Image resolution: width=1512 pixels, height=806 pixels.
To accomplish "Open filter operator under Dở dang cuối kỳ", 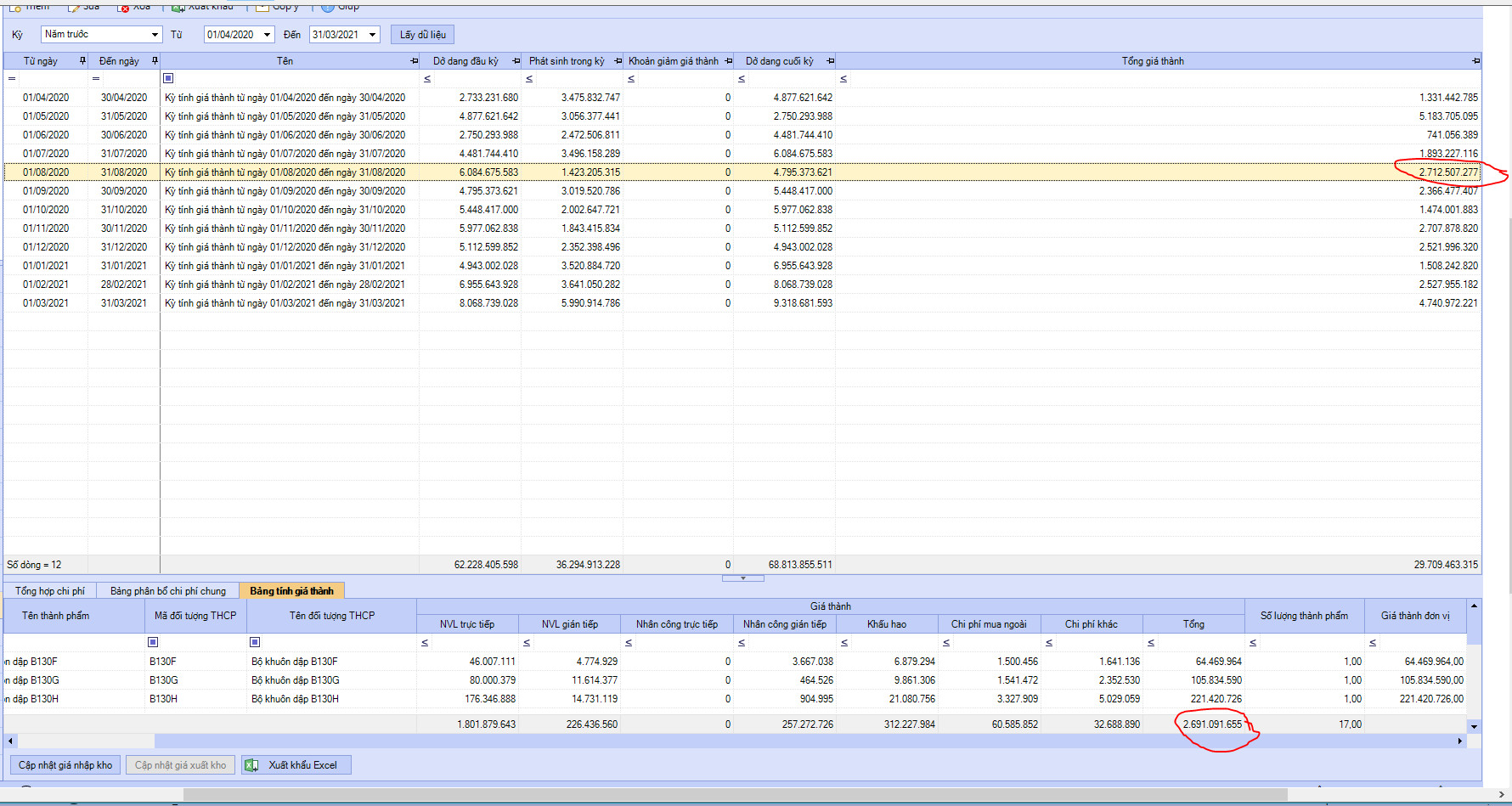I will pyautogui.click(x=742, y=78).
